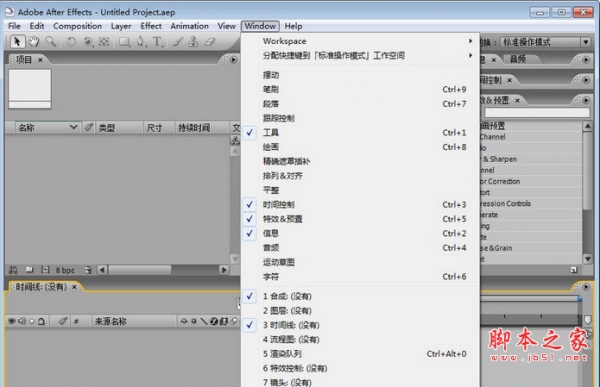This screenshot has height=387, width=600.
Task: Open the Effect menu
Action: pyautogui.click(x=151, y=26)
